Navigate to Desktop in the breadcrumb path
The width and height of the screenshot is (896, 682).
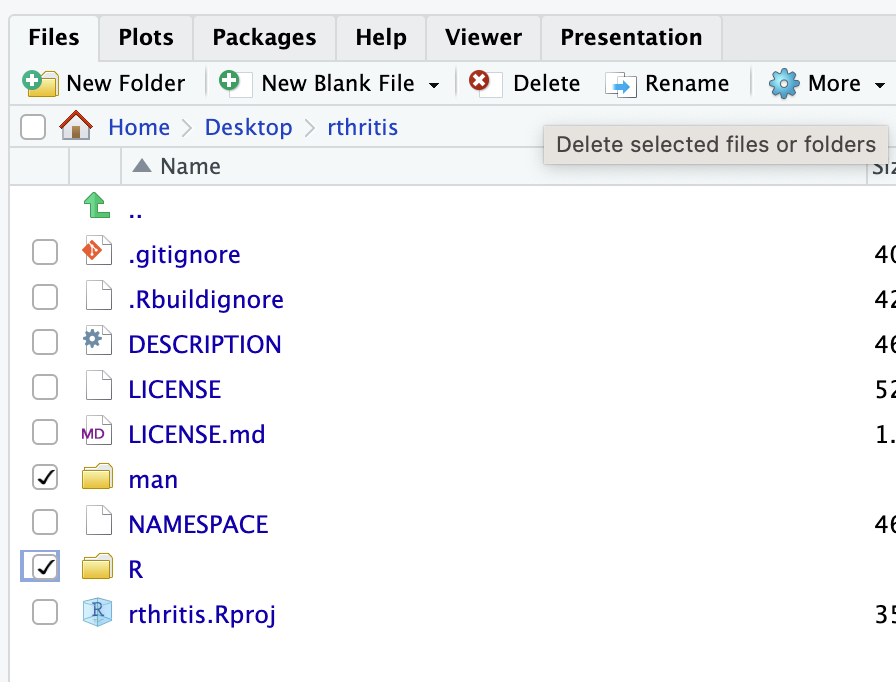248,127
